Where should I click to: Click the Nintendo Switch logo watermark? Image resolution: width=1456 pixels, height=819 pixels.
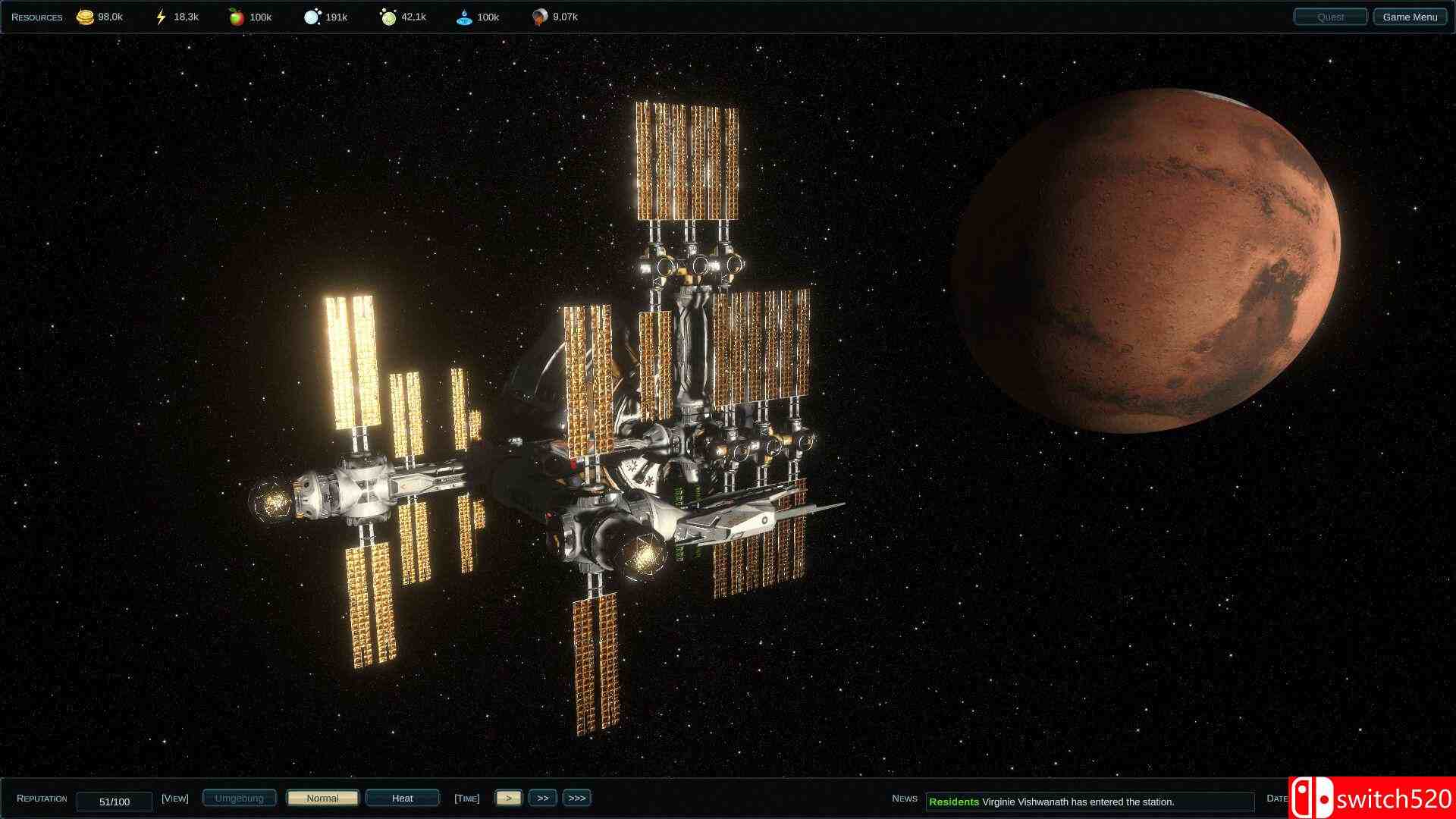(1313, 799)
